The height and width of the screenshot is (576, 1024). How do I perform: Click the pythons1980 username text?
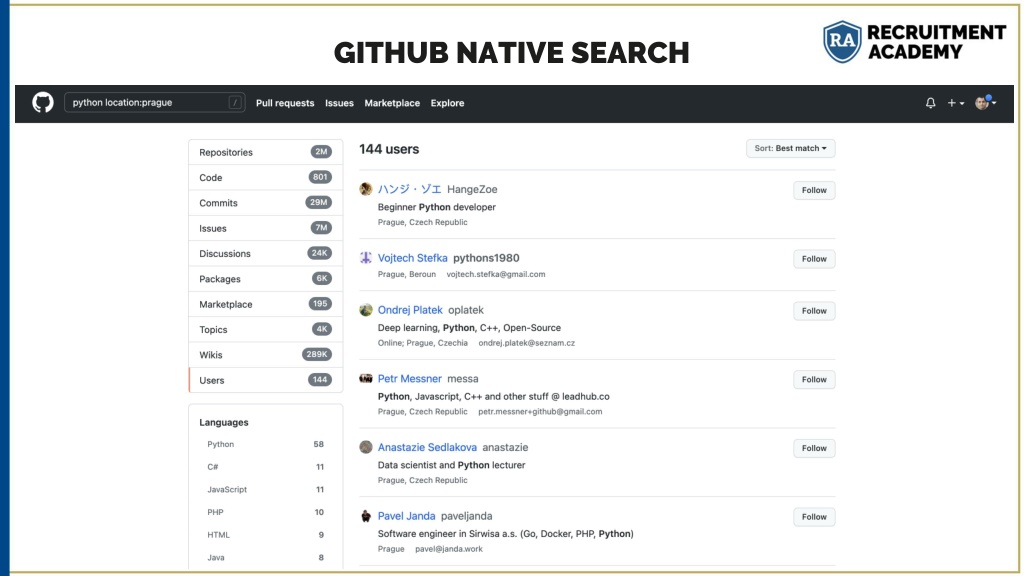[486, 258]
